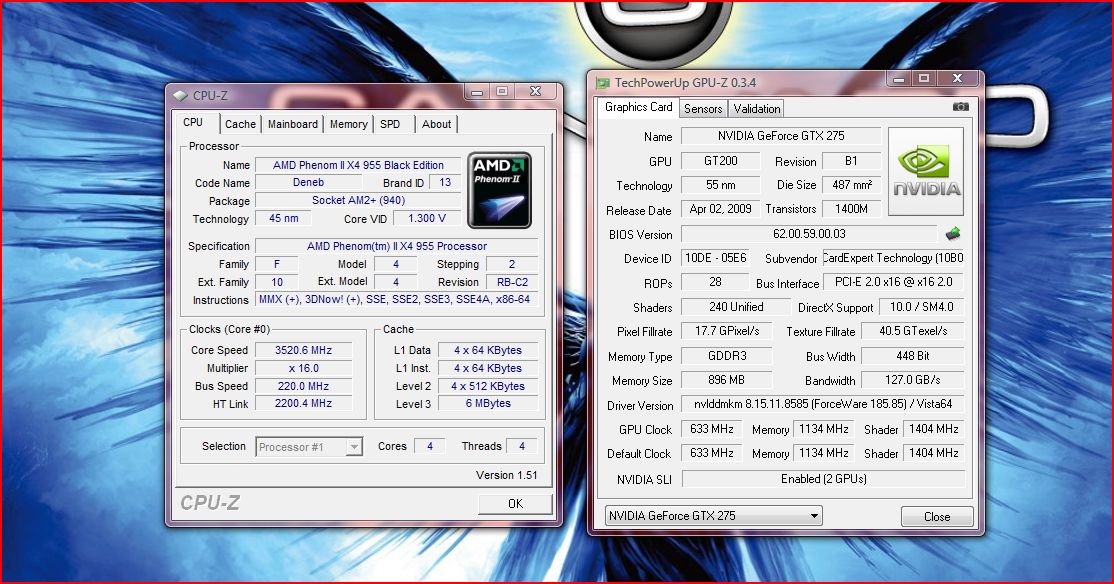The height and width of the screenshot is (584, 1114).
Task: Click the Core Speed 3520.6 MHz value
Action: pyautogui.click(x=303, y=350)
